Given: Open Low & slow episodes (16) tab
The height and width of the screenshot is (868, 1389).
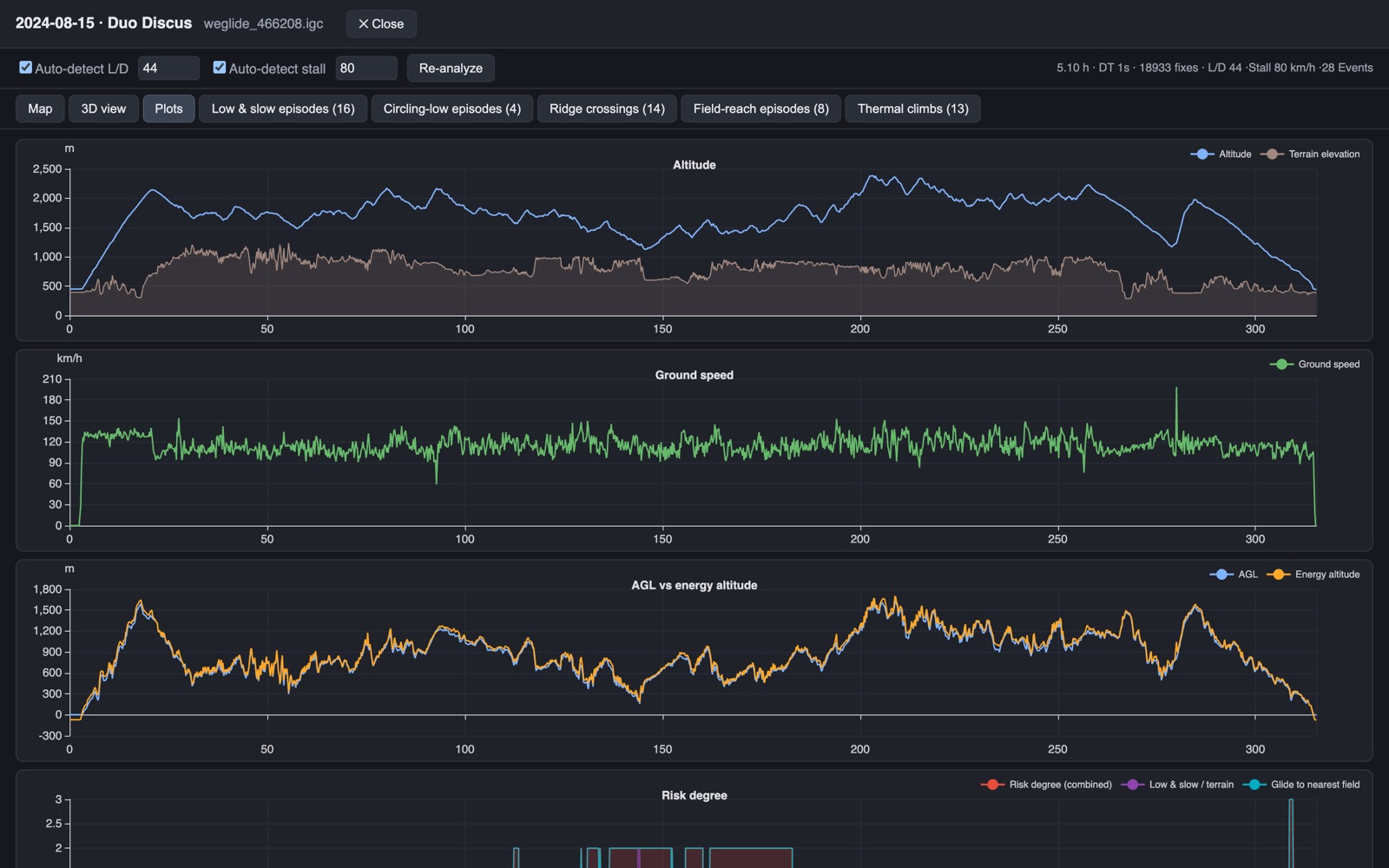Looking at the screenshot, I should click(x=283, y=108).
